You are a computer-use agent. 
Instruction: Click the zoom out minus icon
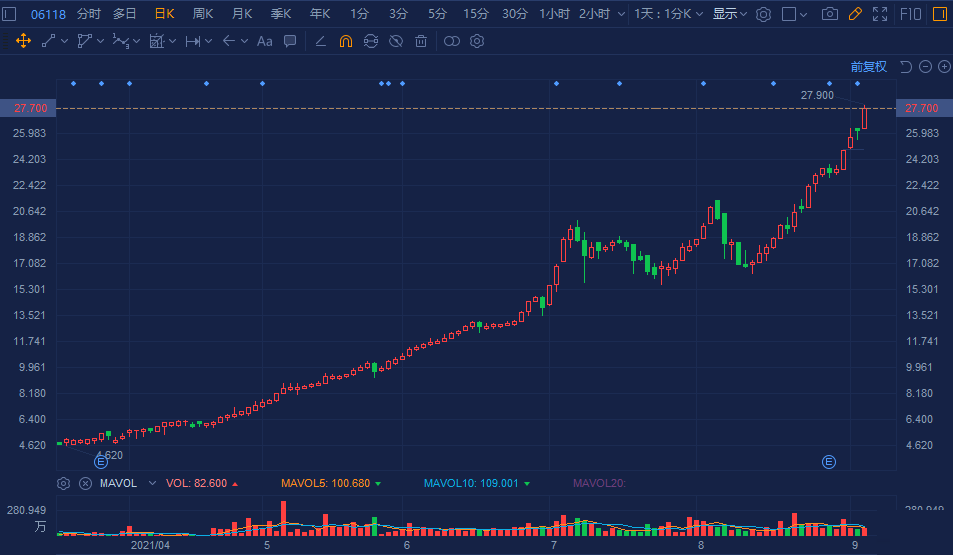pyautogui.click(x=925, y=67)
